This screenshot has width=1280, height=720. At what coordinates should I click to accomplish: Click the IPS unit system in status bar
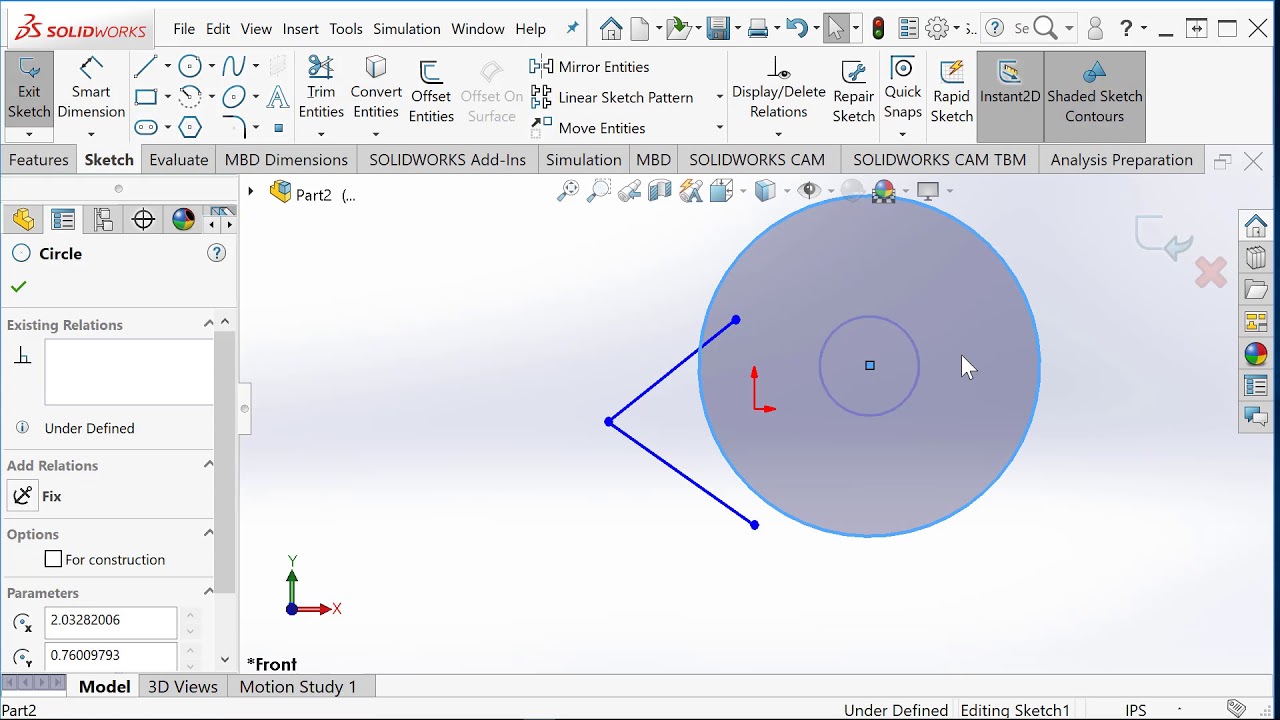(1136, 710)
